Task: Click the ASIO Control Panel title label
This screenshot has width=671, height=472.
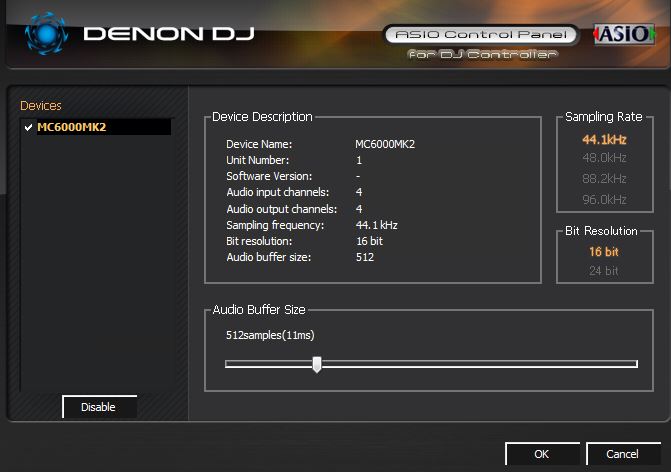Action: (x=481, y=35)
